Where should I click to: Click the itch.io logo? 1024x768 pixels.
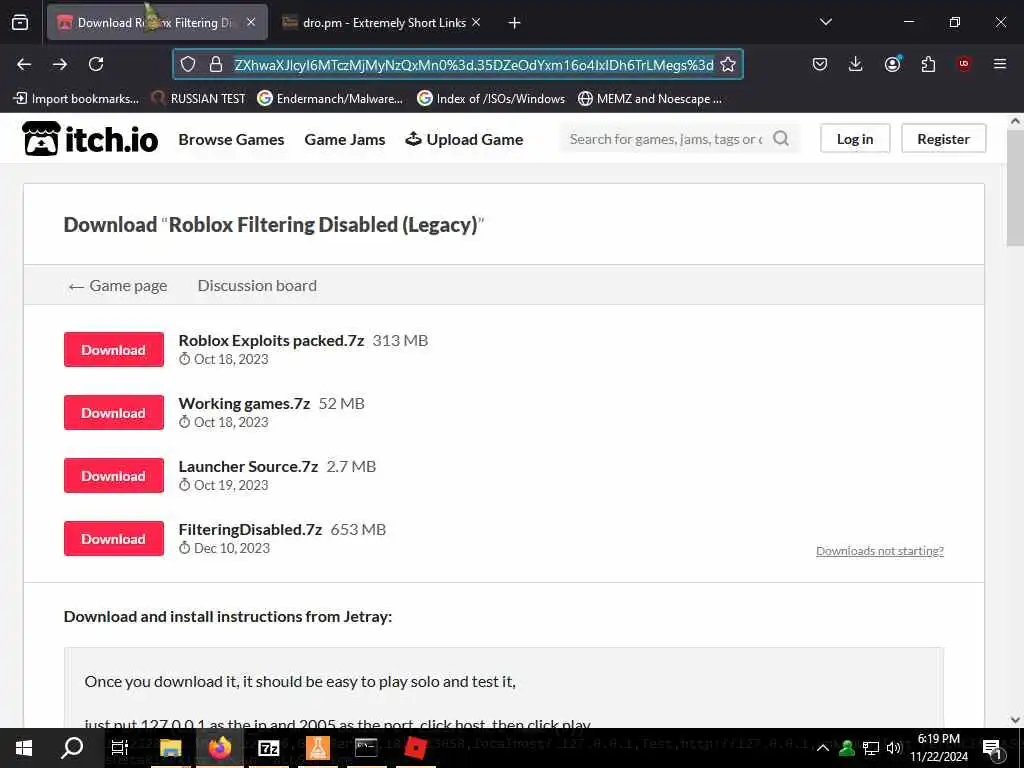click(90, 138)
